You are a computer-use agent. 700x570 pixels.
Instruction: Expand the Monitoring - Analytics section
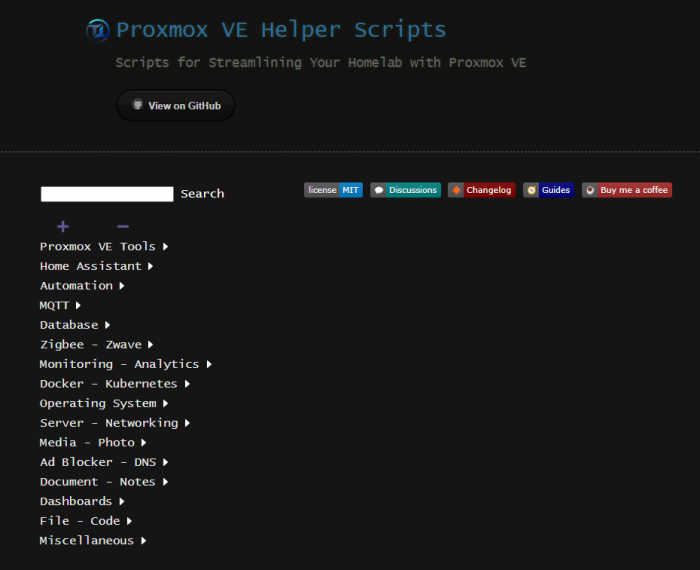coord(125,365)
